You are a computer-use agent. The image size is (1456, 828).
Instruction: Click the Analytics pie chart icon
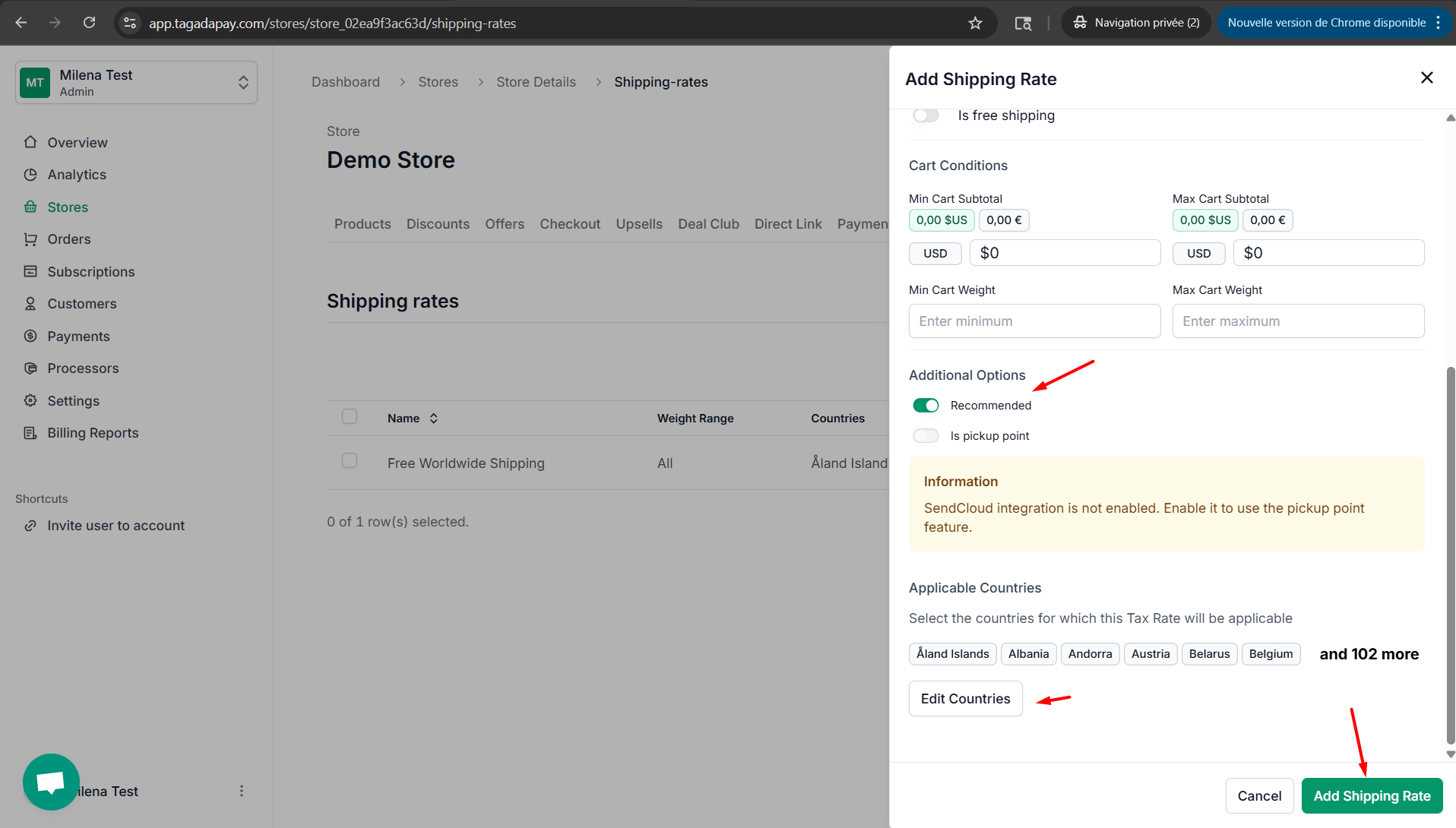point(30,175)
